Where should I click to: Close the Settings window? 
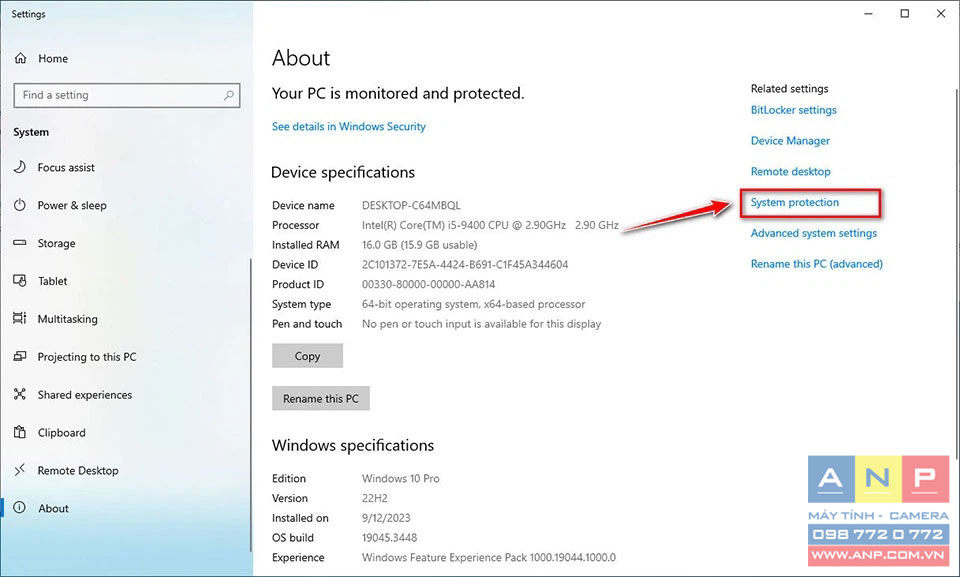pyautogui.click(x=941, y=13)
